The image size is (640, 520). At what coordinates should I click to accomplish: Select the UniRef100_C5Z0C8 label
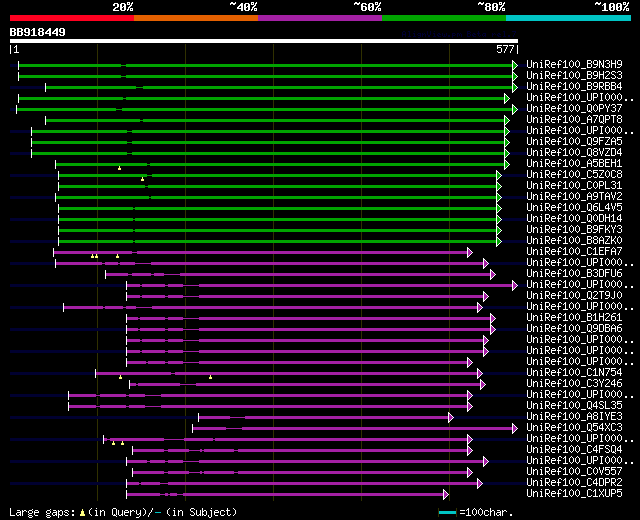click(574, 174)
